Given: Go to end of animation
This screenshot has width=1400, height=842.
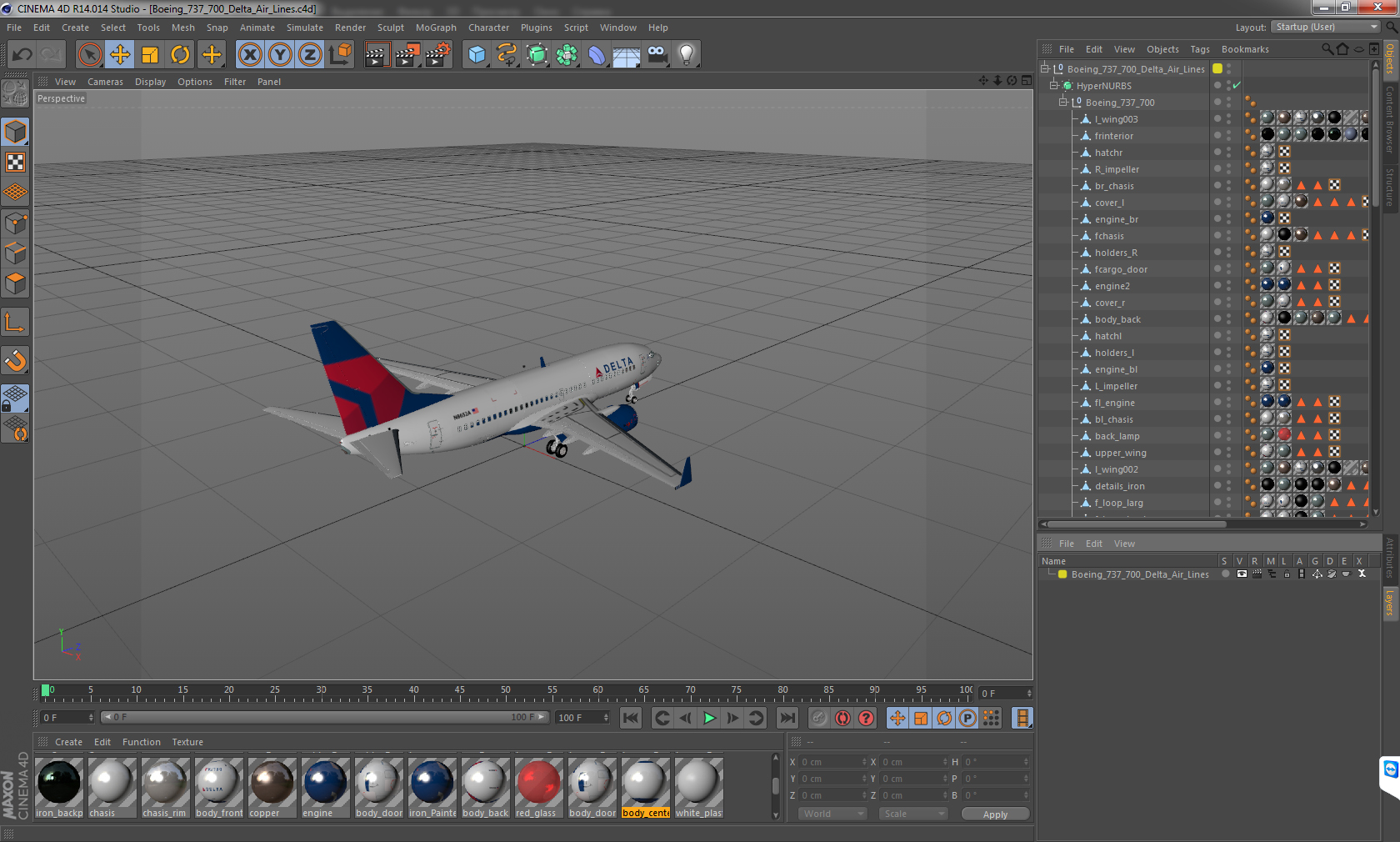Looking at the screenshot, I should [787, 718].
